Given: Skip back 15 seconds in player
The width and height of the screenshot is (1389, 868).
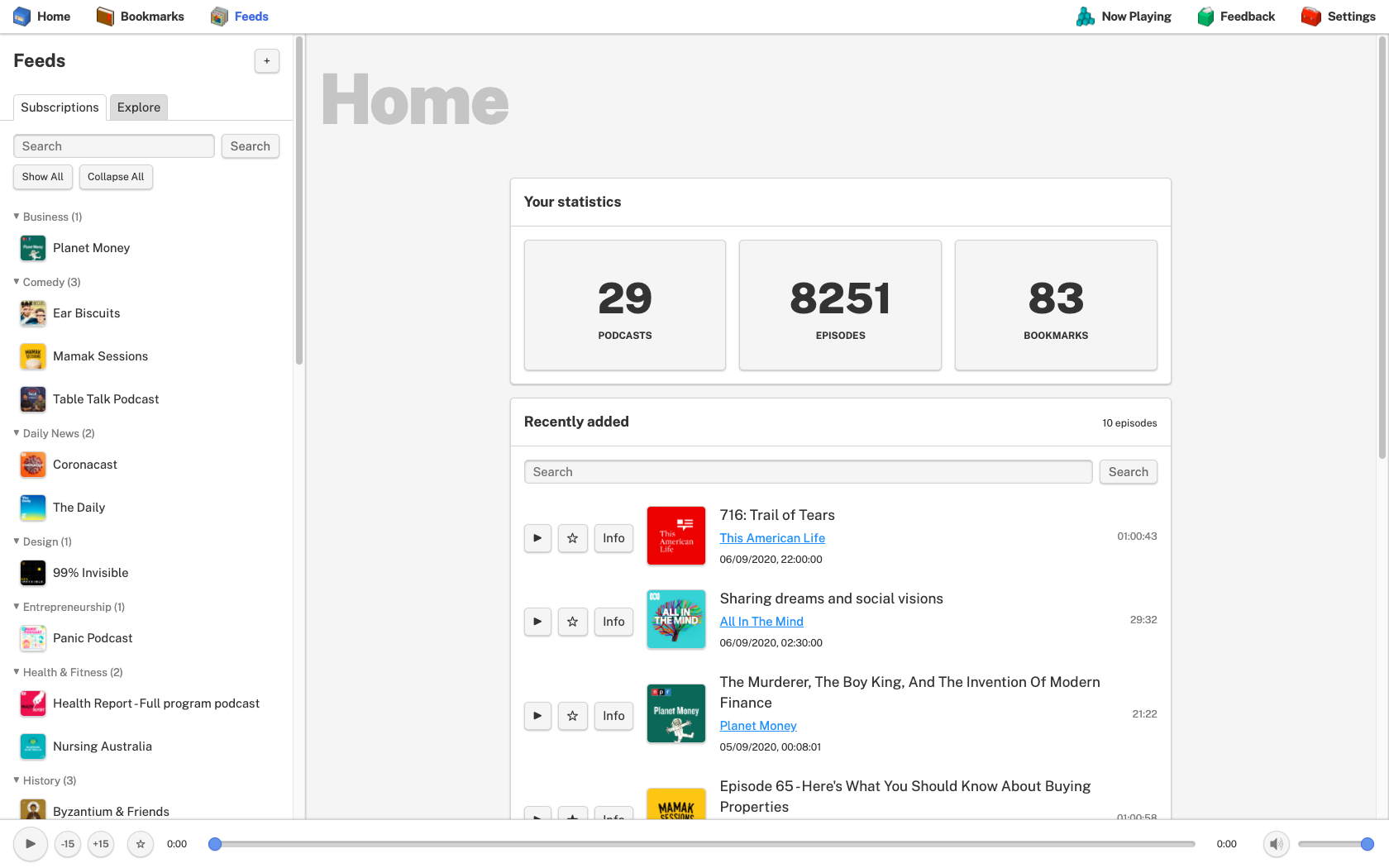Looking at the screenshot, I should point(68,844).
